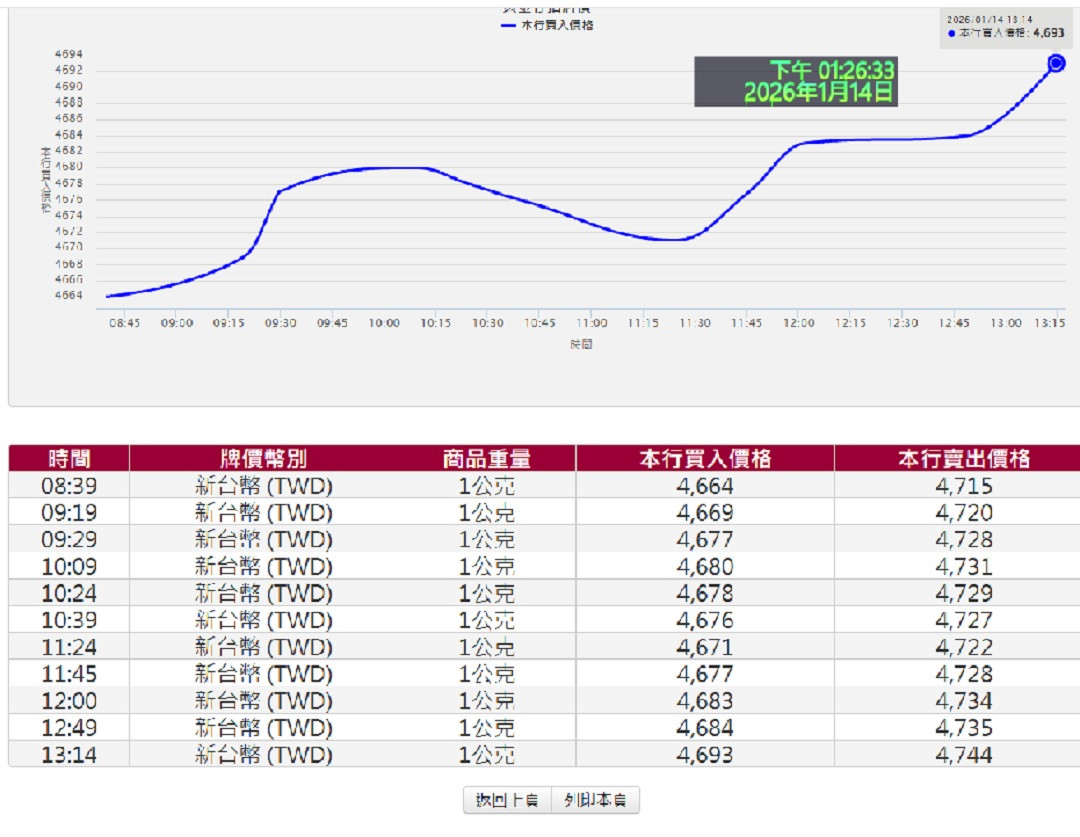
Task: Select the 4,680 buy price at 10:09
Action: pos(705,567)
